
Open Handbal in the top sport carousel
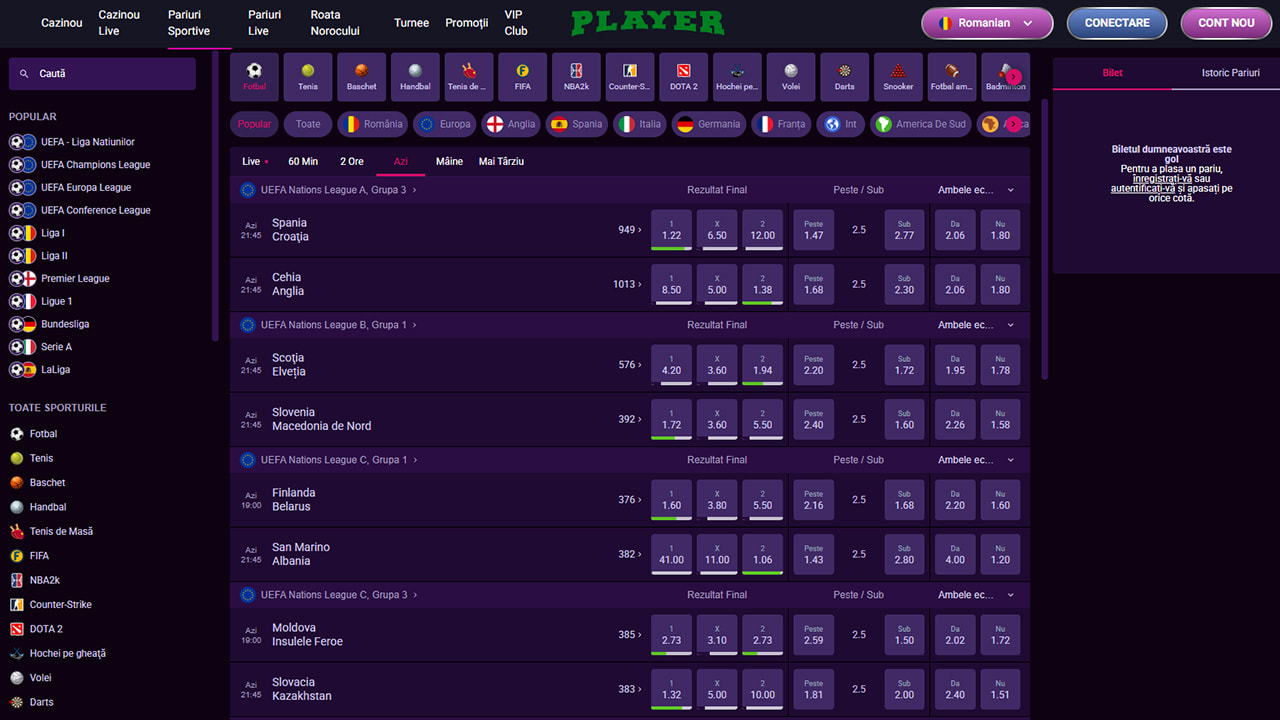(x=415, y=77)
